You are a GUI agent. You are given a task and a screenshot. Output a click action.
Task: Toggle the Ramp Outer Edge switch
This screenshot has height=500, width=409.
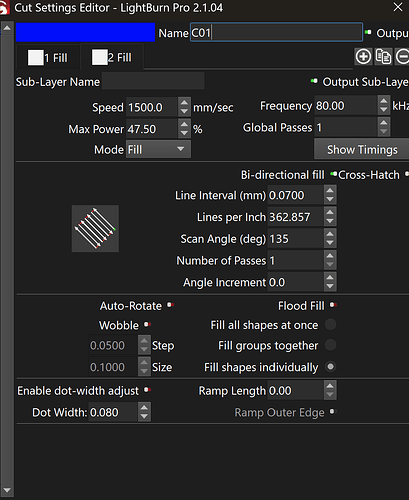click(332, 412)
